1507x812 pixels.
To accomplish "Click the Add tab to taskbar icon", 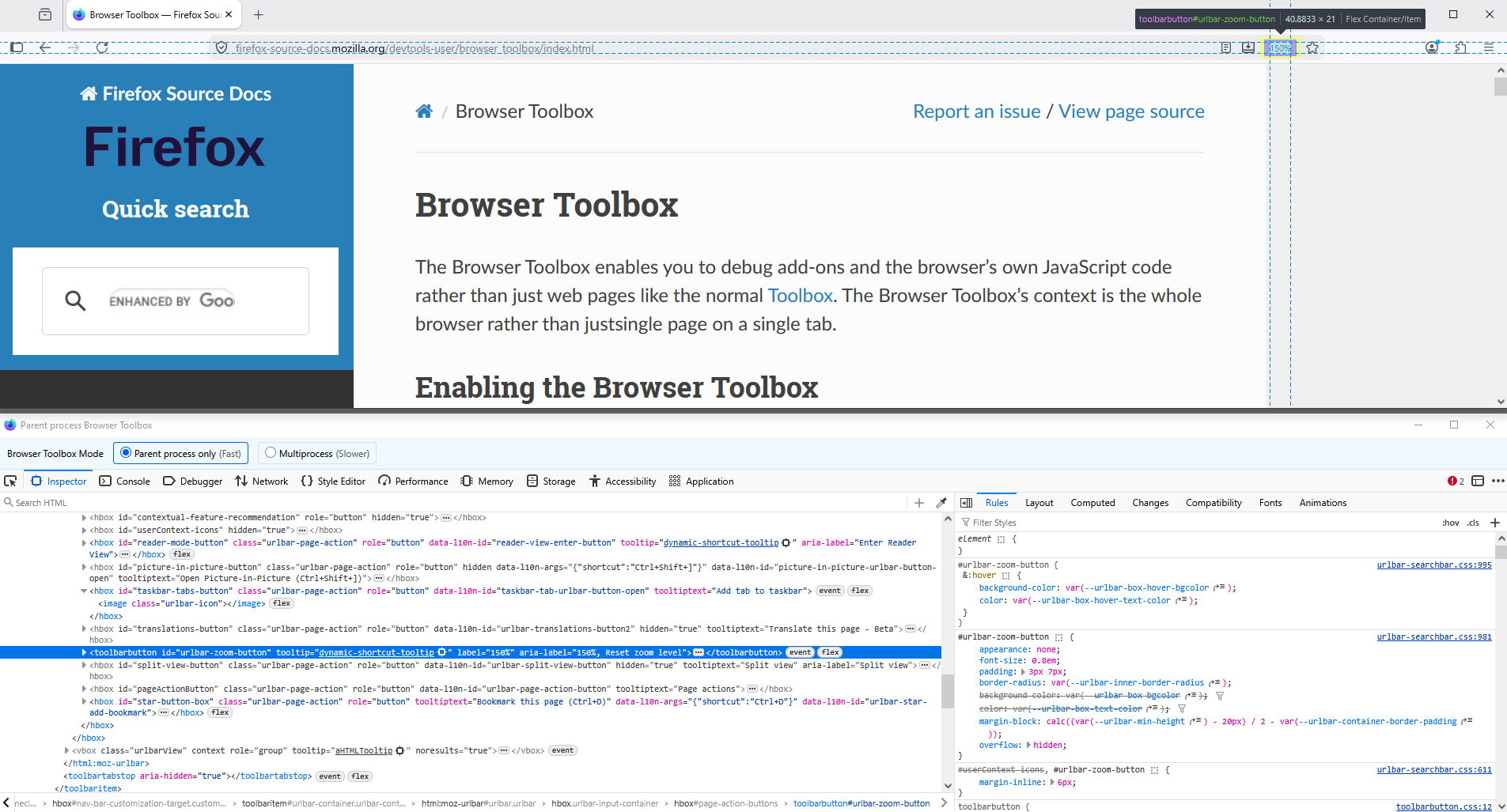I will coord(1248,48).
